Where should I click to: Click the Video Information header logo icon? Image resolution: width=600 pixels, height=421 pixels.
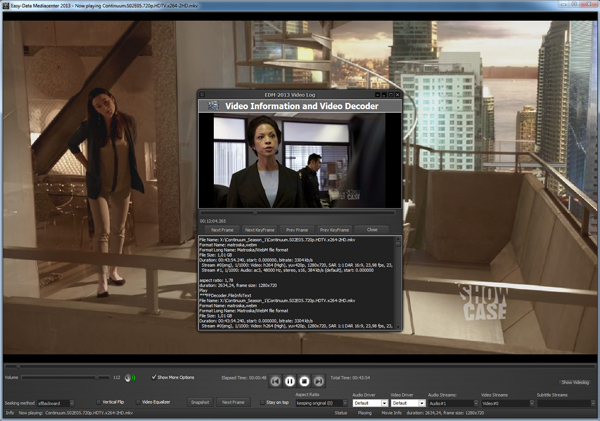[x=213, y=106]
